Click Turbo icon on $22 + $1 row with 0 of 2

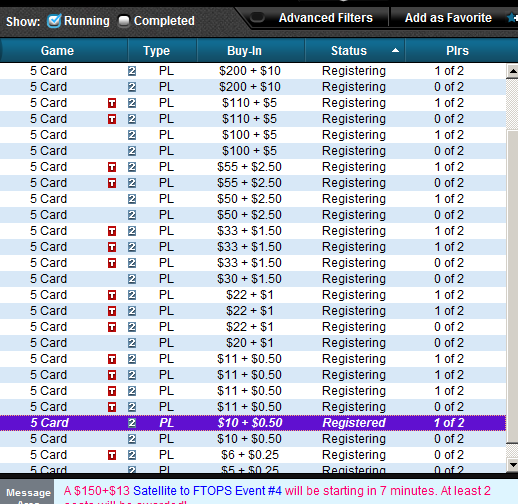(x=112, y=327)
